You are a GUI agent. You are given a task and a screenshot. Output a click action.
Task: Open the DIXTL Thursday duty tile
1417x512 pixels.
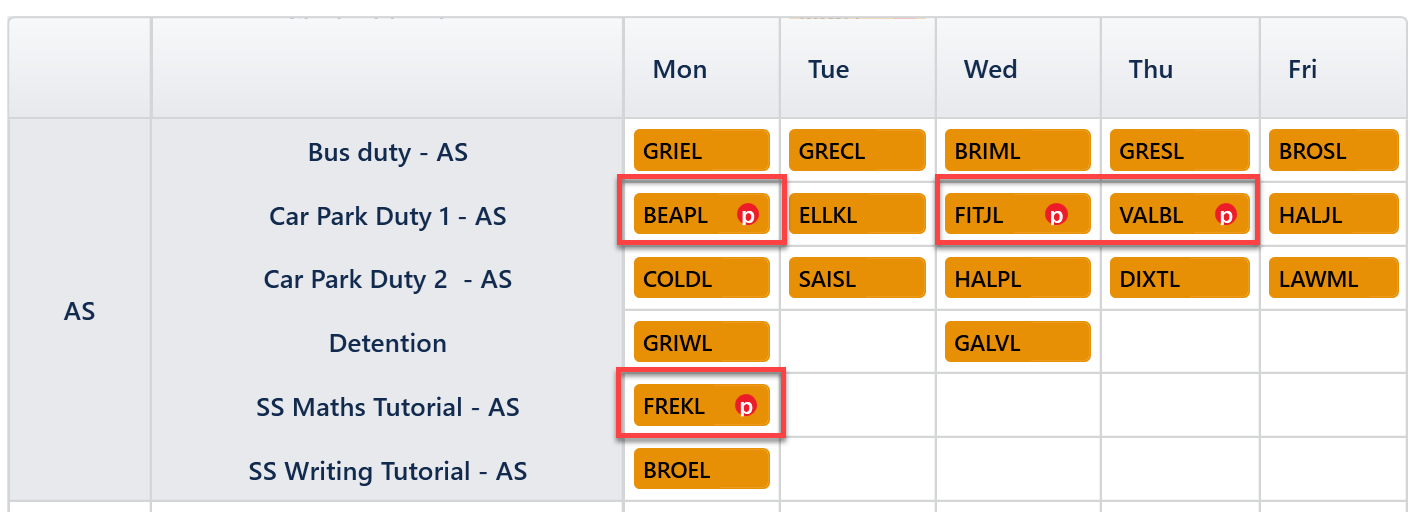coord(1179,279)
